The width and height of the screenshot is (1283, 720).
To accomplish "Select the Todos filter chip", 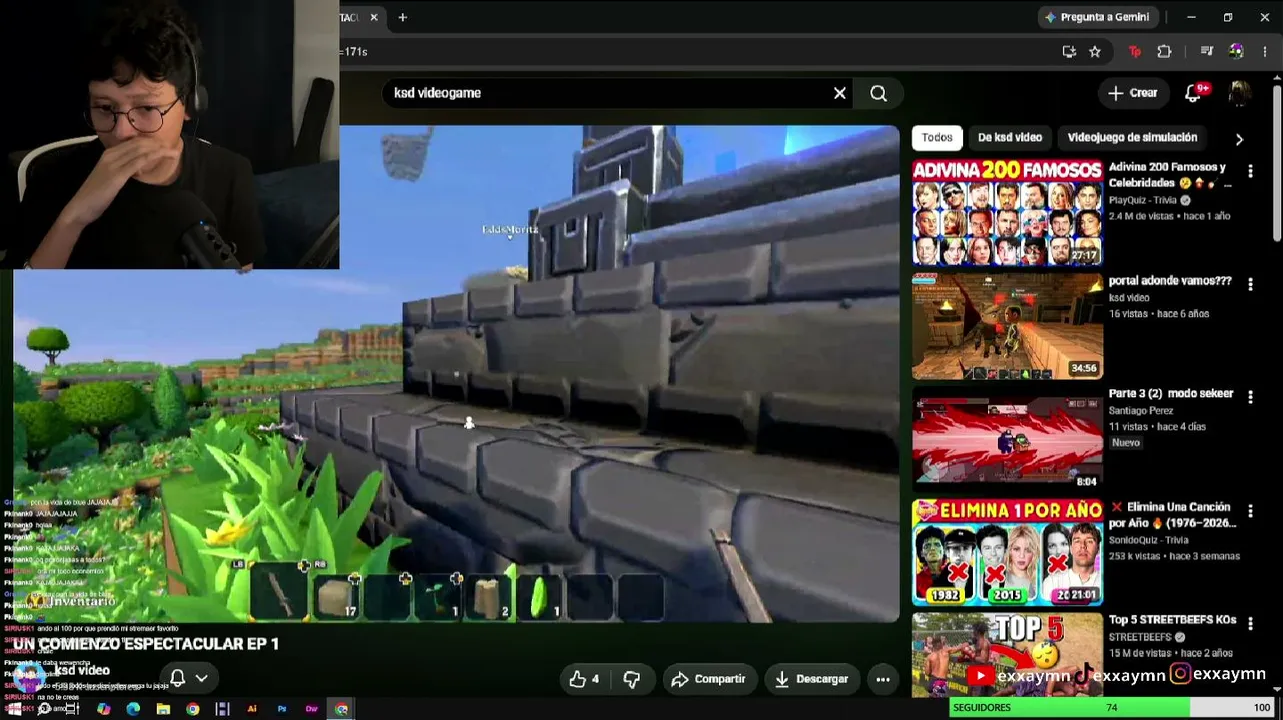I will [x=937, y=138].
